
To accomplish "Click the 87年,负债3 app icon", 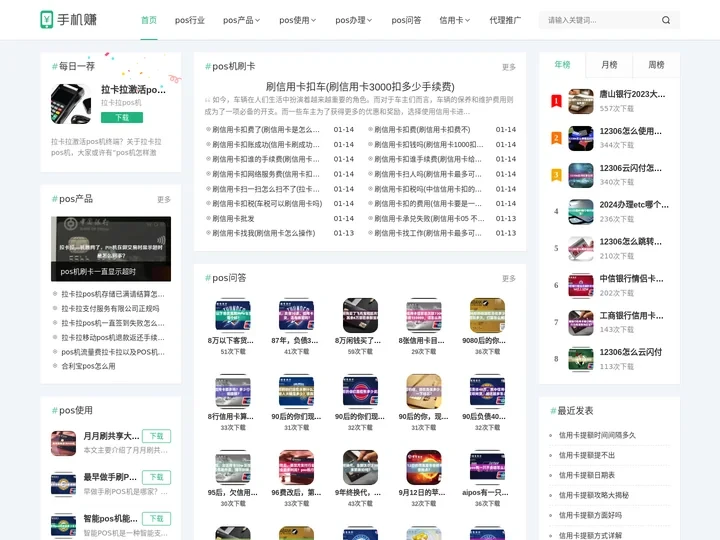I will 297,315.
